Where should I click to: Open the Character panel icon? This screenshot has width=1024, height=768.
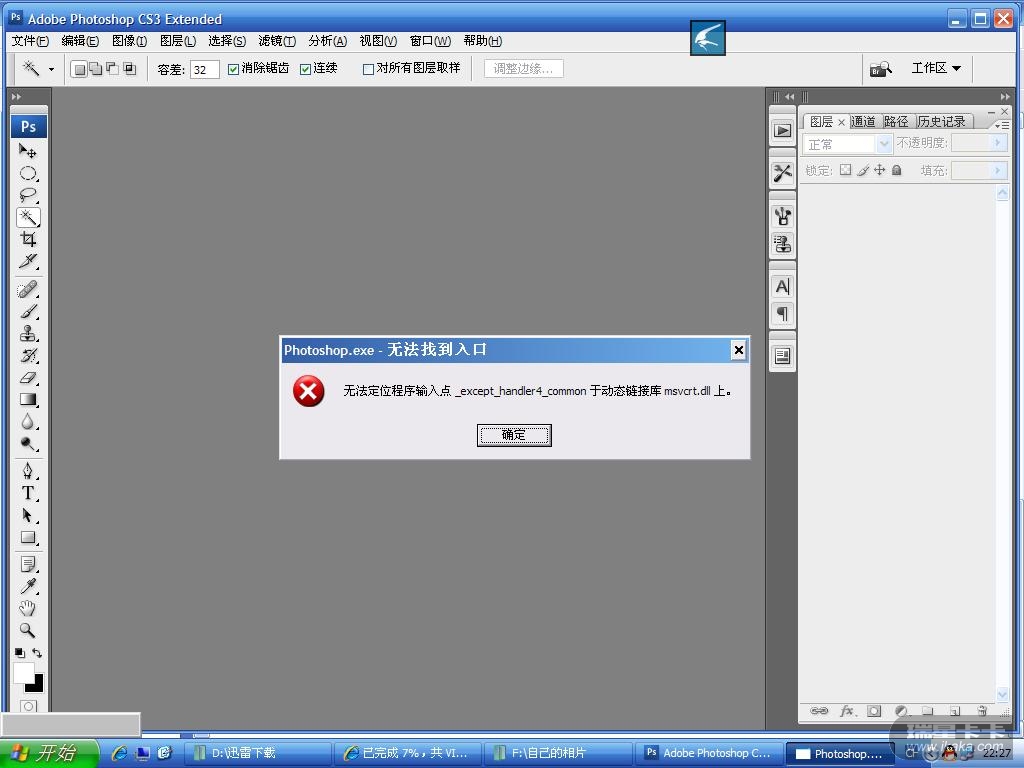click(x=782, y=287)
